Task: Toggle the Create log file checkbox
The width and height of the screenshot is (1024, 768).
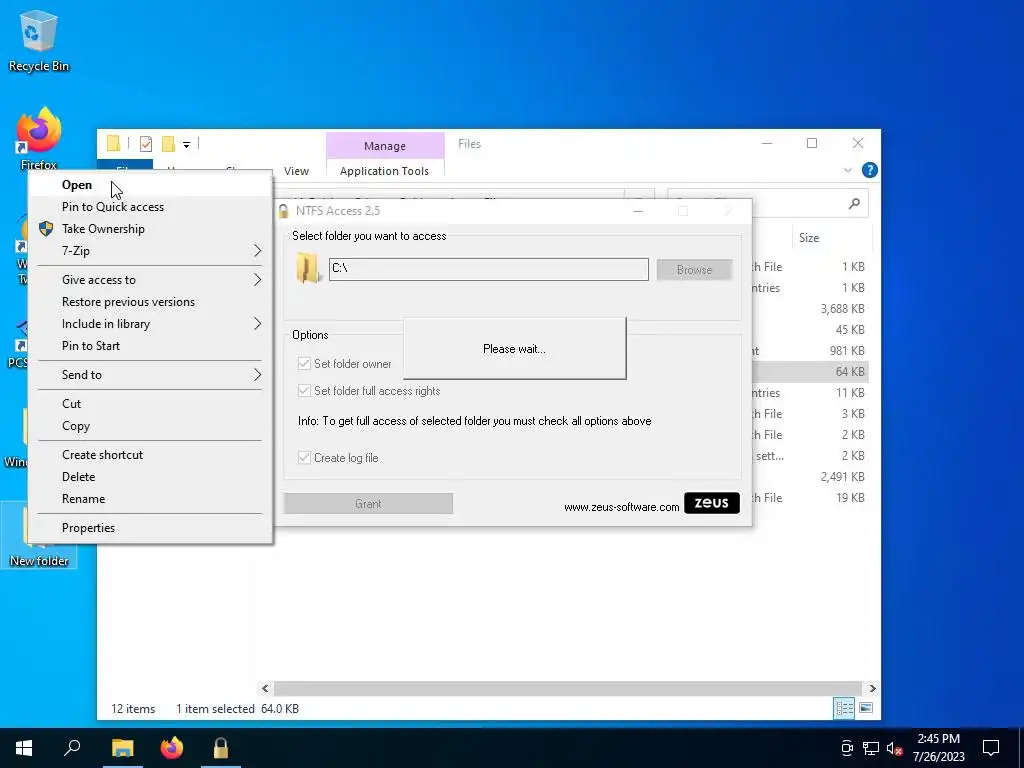Action: pos(304,458)
